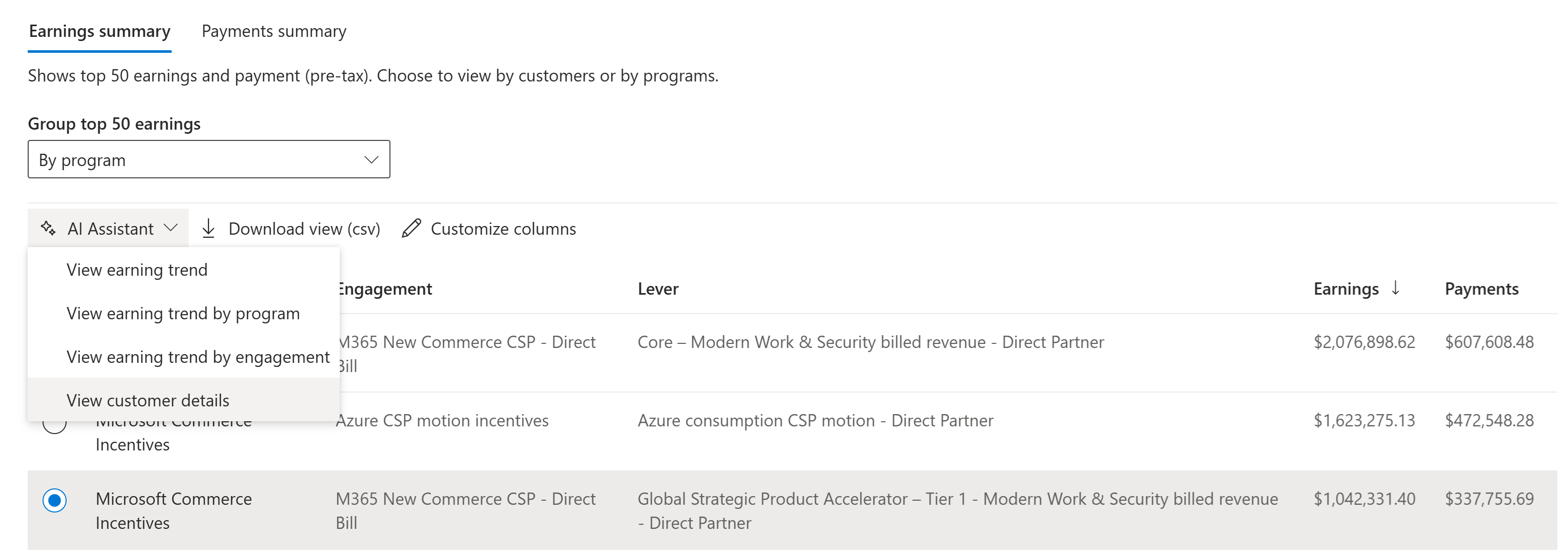Click Download view (csv) button
Screen dimensions: 1568x554
click(292, 228)
